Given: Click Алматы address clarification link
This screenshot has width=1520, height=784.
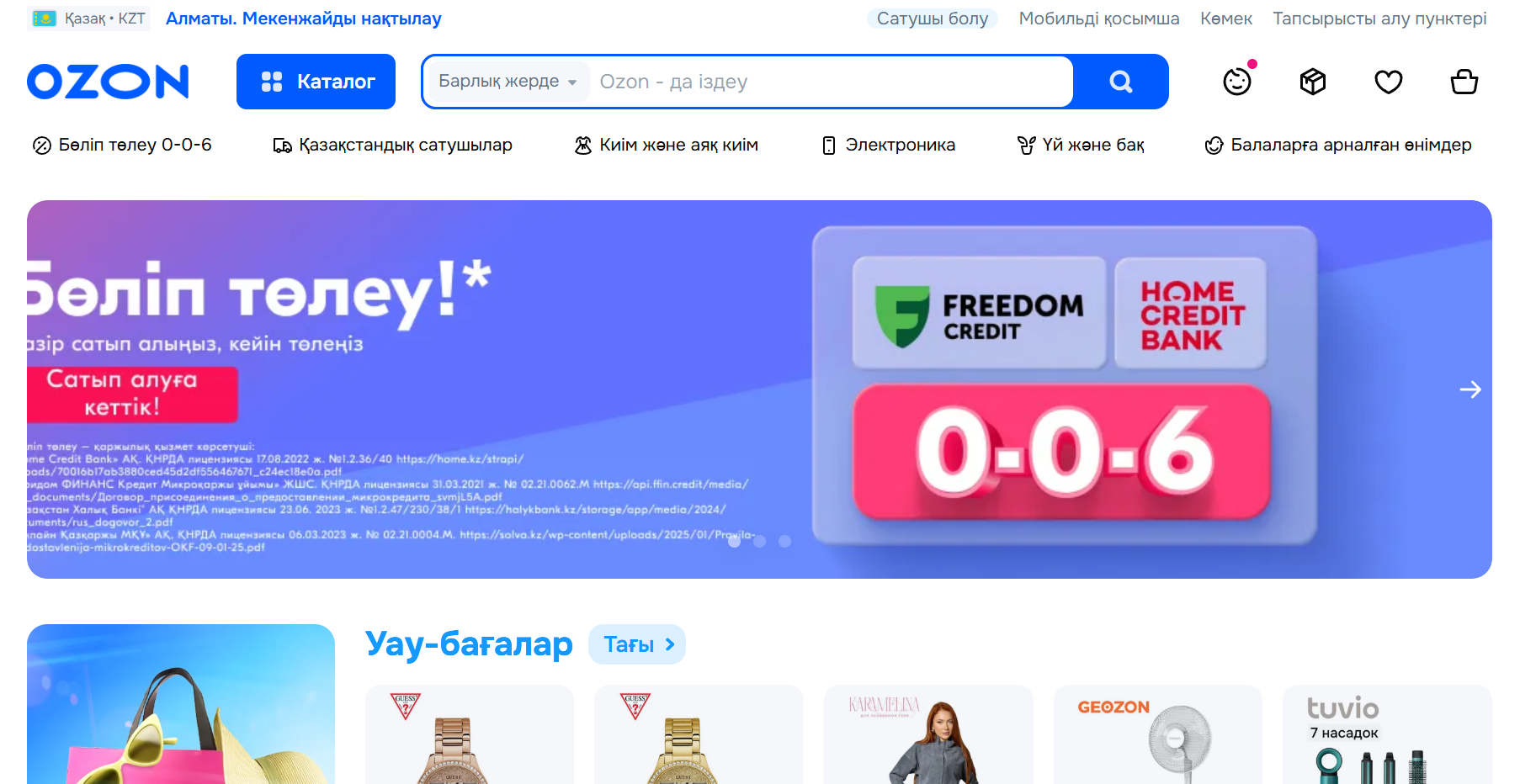Looking at the screenshot, I should tap(304, 19).
